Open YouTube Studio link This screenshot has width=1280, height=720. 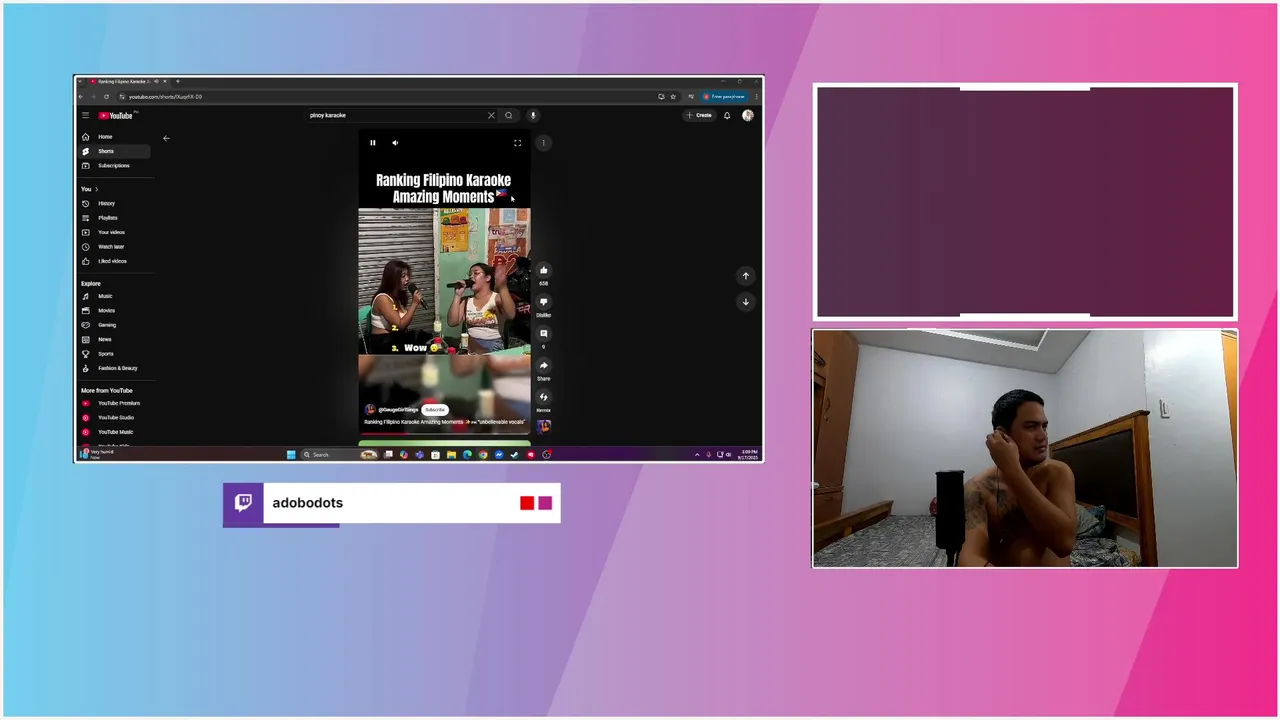click(114, 418)
